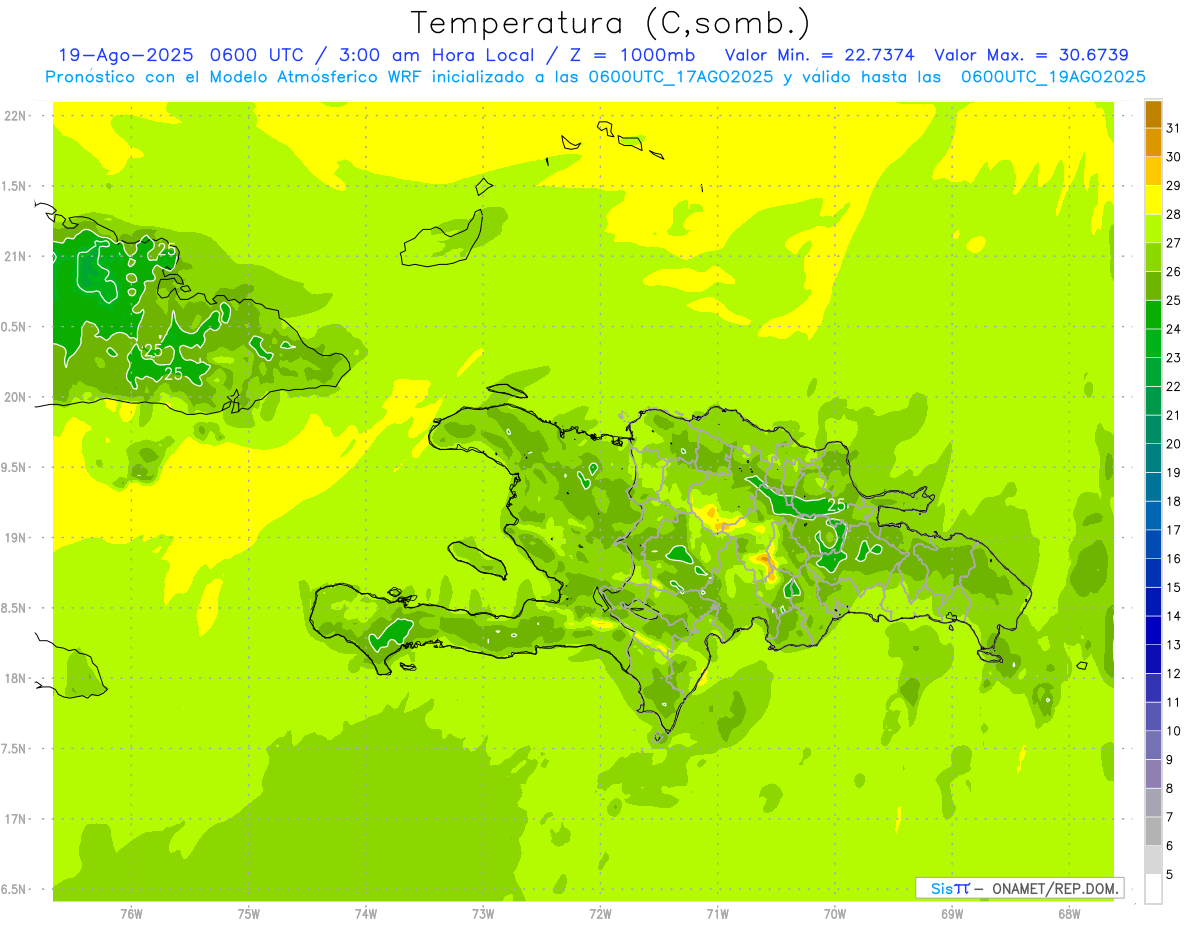
Task: Click the yellow legend band between 28 and 29
Action: (x=1153, y=200)
